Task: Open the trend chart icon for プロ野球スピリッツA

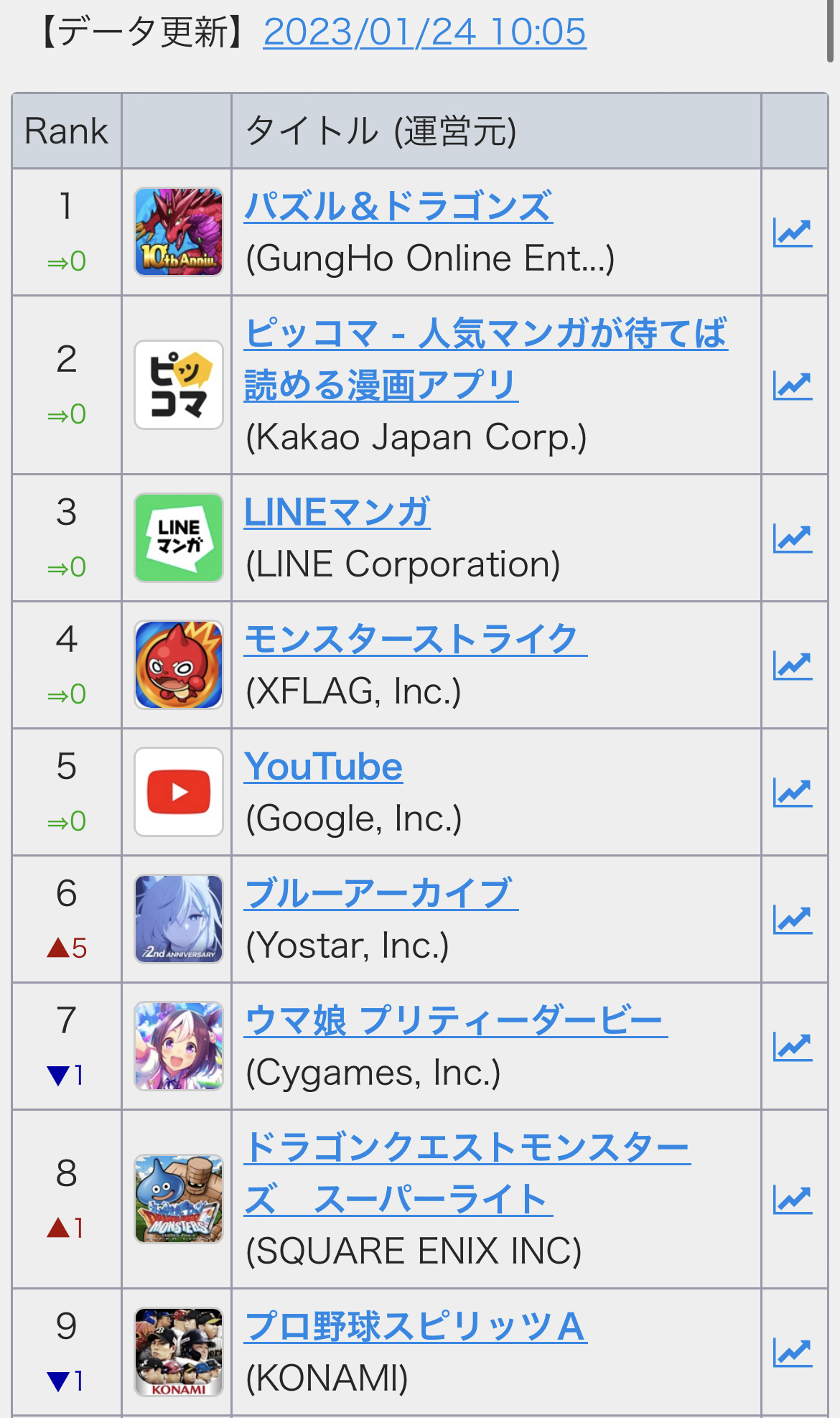Action: [793, 1353]
